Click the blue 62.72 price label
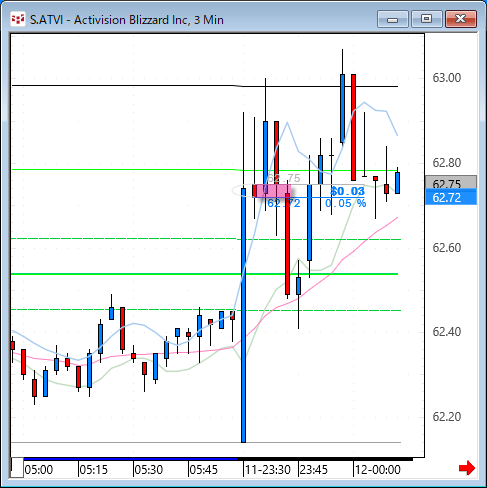Screen dimensions: 487x488 (451, 198)
